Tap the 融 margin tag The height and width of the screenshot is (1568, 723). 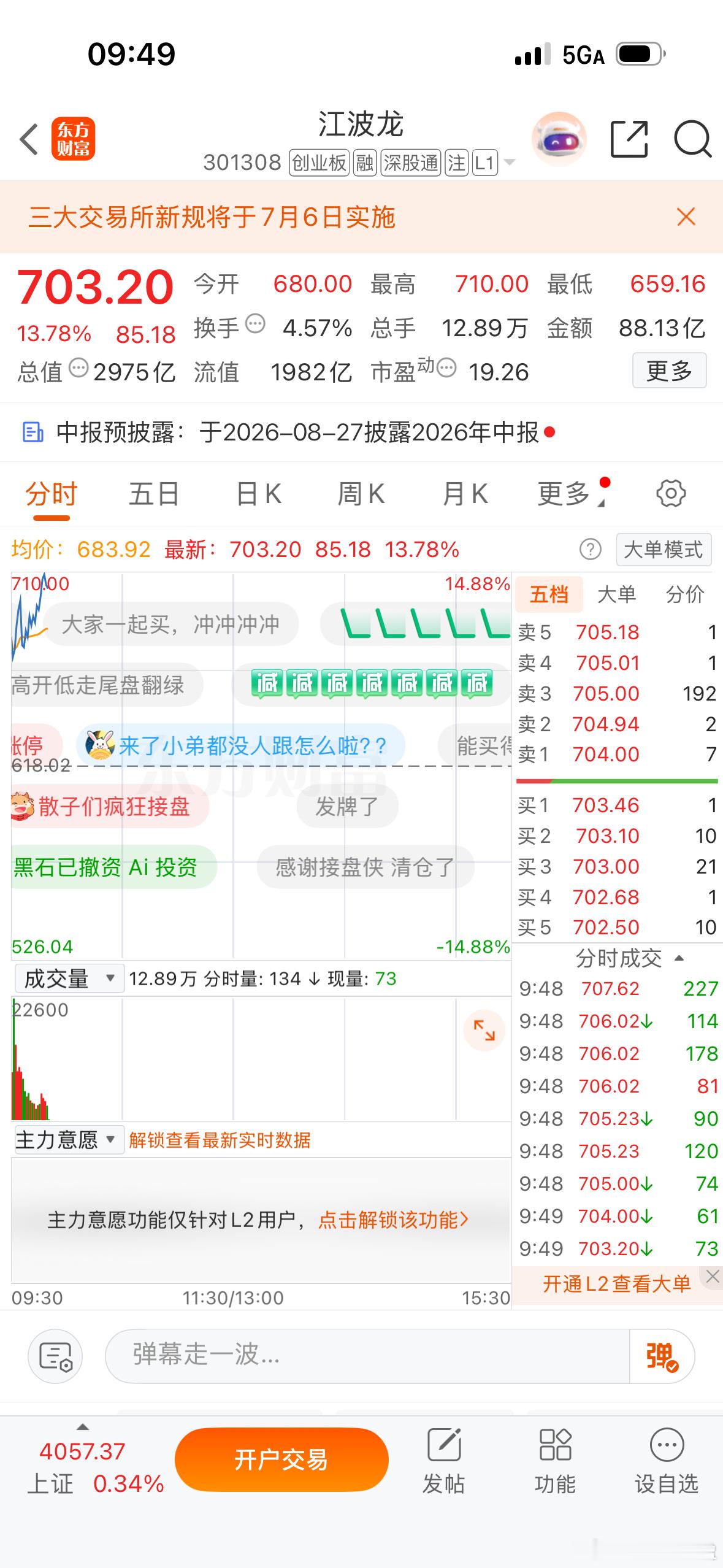365,163
